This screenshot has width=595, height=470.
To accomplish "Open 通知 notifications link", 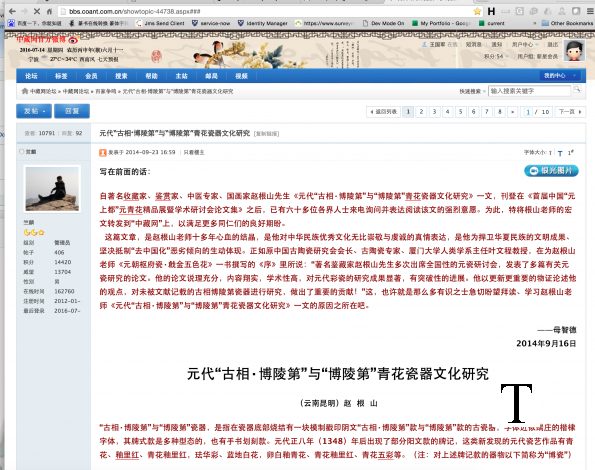I will click(x=497, y=44).
